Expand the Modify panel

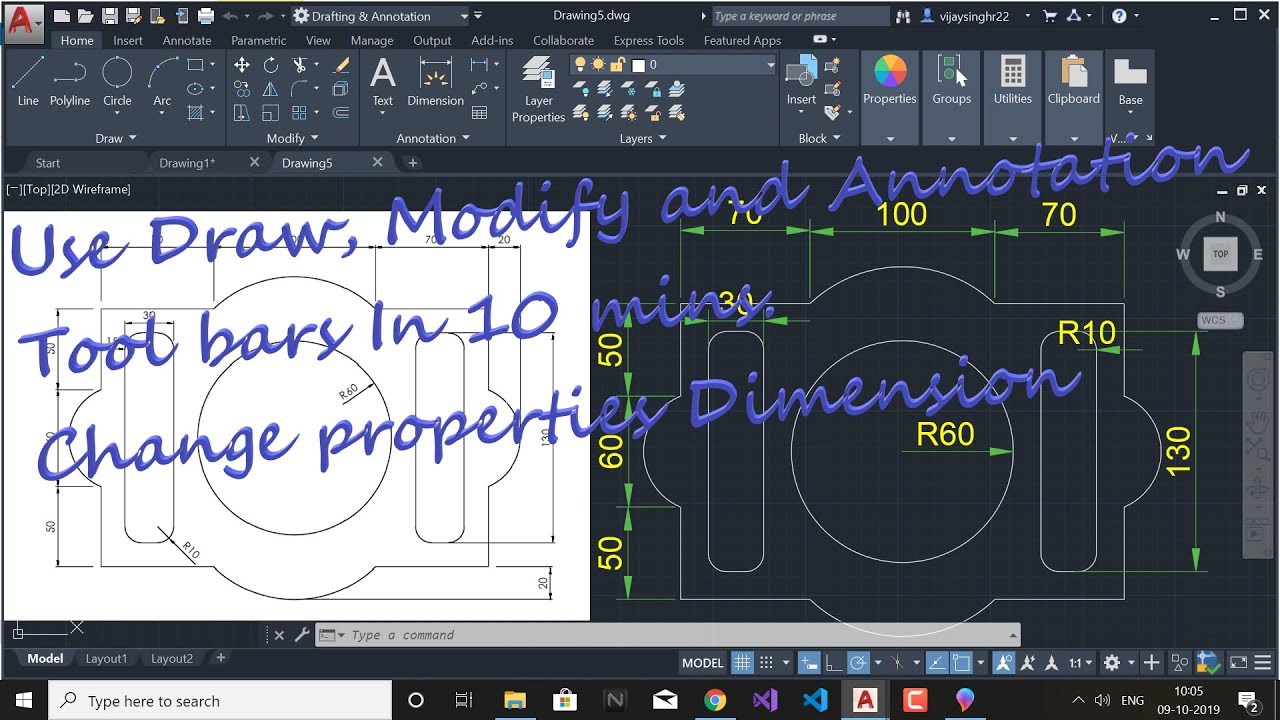(292, 138)
